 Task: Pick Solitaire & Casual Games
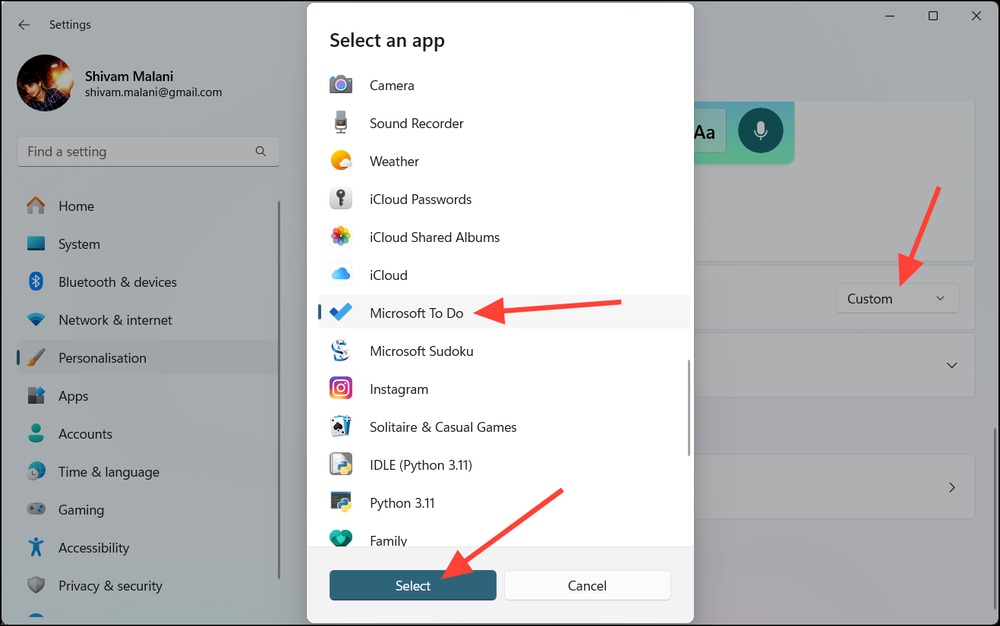pyautogui.click(x=504, y=426)
